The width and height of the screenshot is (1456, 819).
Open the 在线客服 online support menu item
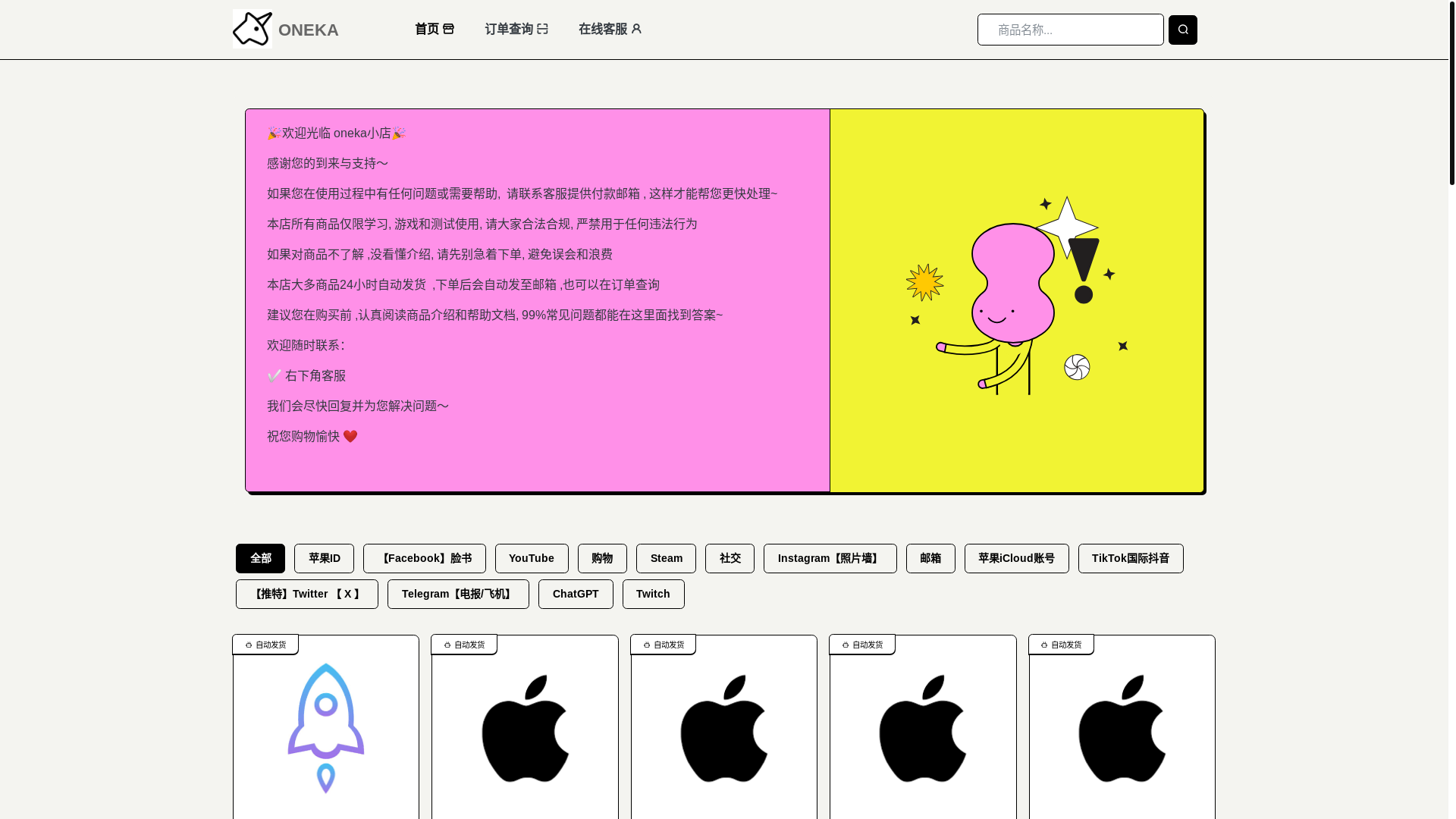point(610,29)
